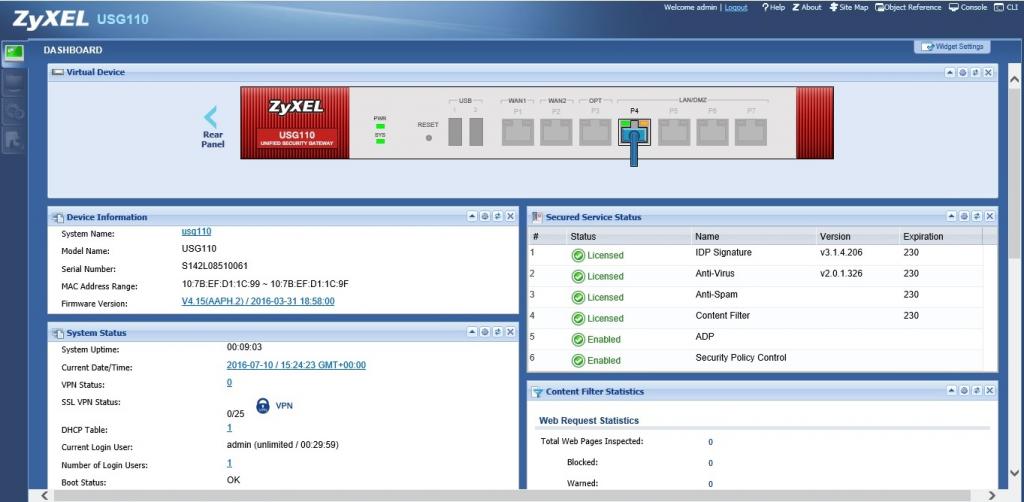Click the Status column header in Secured Service Status
This screenshot has width=1024, height=502.
(x=628, y=236)
